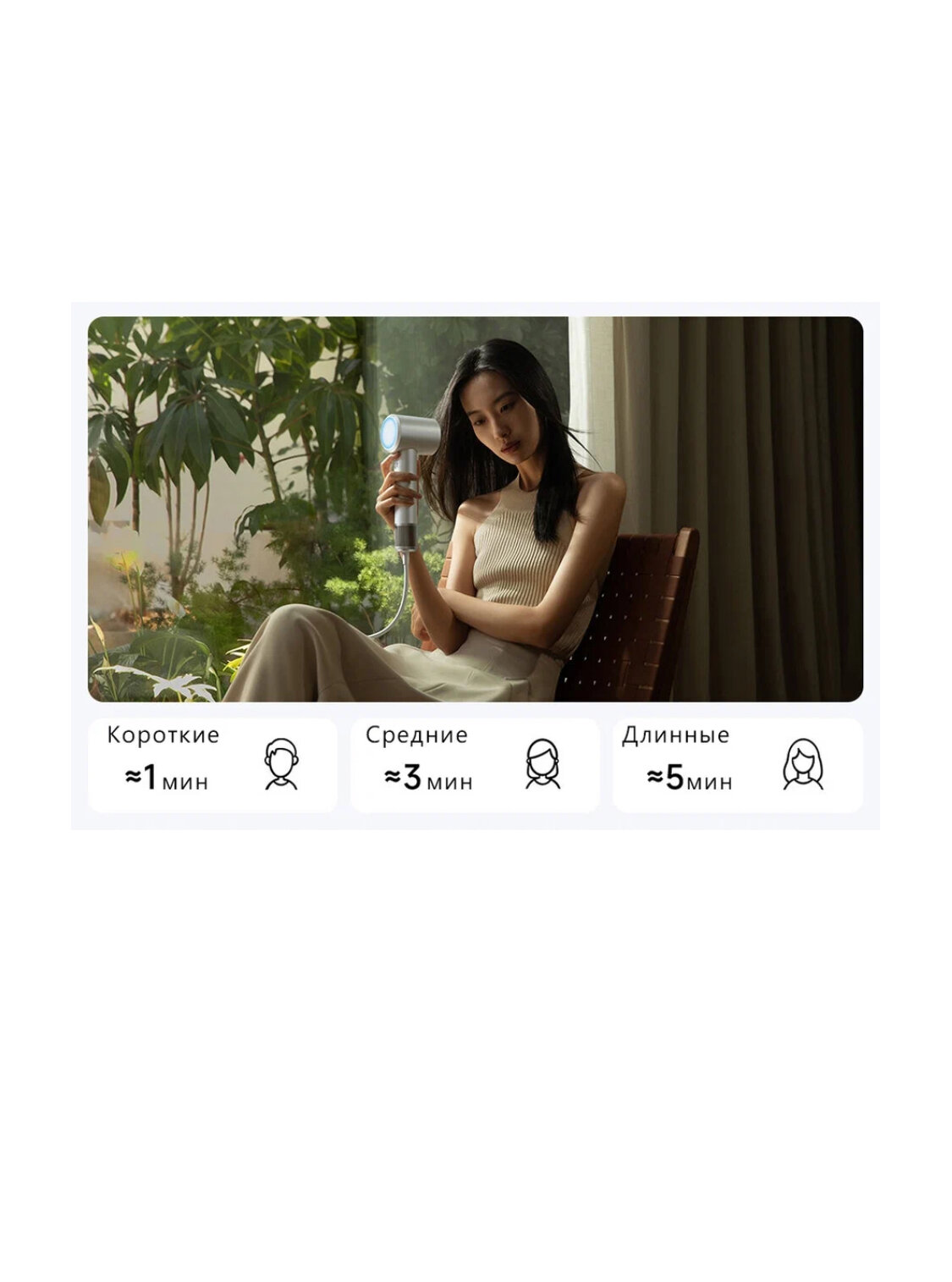Click the ≈5 мин drying time text
Screen dimensions: 952x1282
pyautogui.click(x=690, y=779)
